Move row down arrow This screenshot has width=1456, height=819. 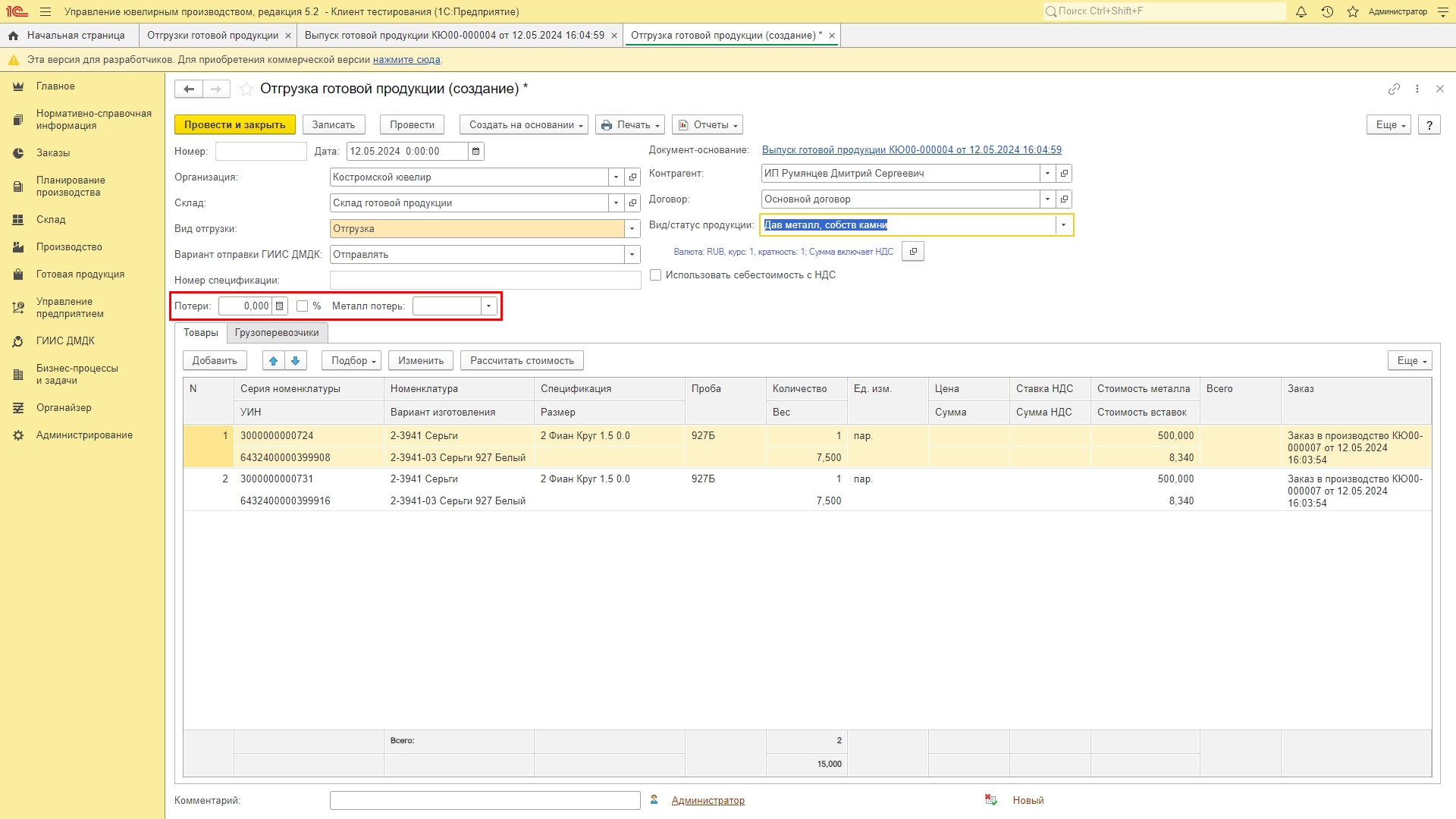coord(296,361)
